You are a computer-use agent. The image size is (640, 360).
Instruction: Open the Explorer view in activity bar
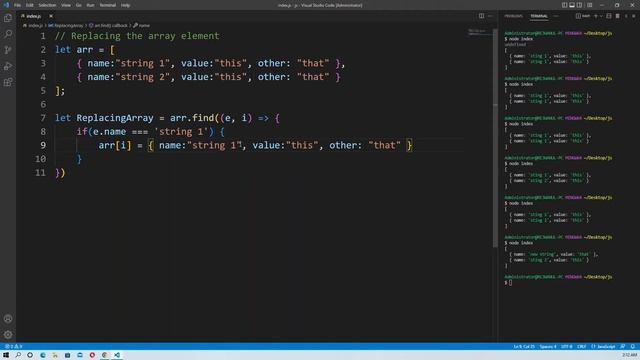(x=8, y=18)
